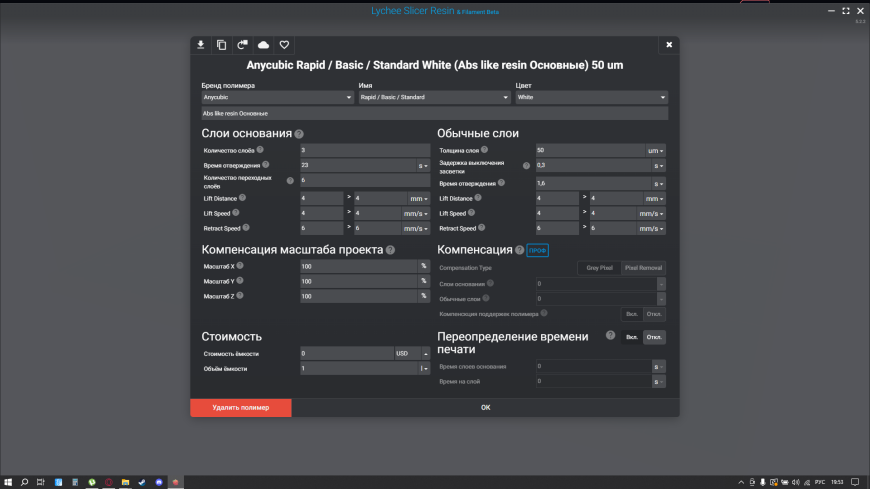This screenshot has height=489, width=870.
Task: Open help icon beside Масштаб Z
Action: click(x=240, y=296)
